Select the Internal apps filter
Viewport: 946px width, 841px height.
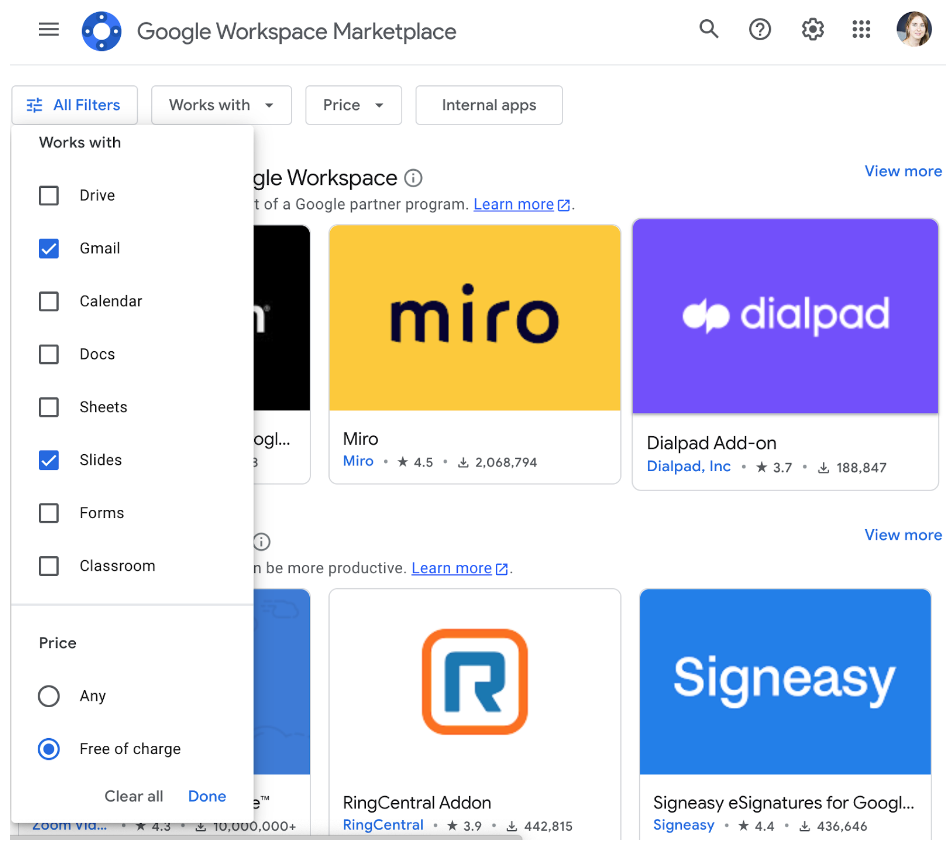tap(489, 105)
